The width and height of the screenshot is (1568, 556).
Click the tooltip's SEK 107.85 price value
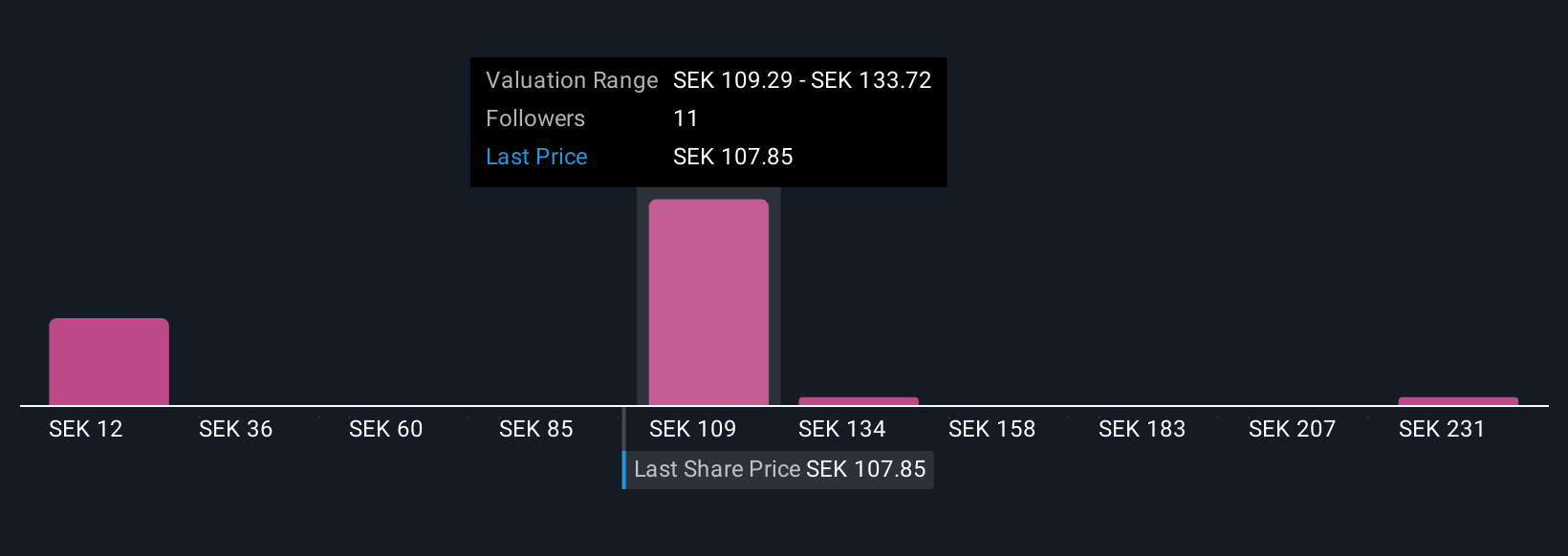(x=733, y=157)
